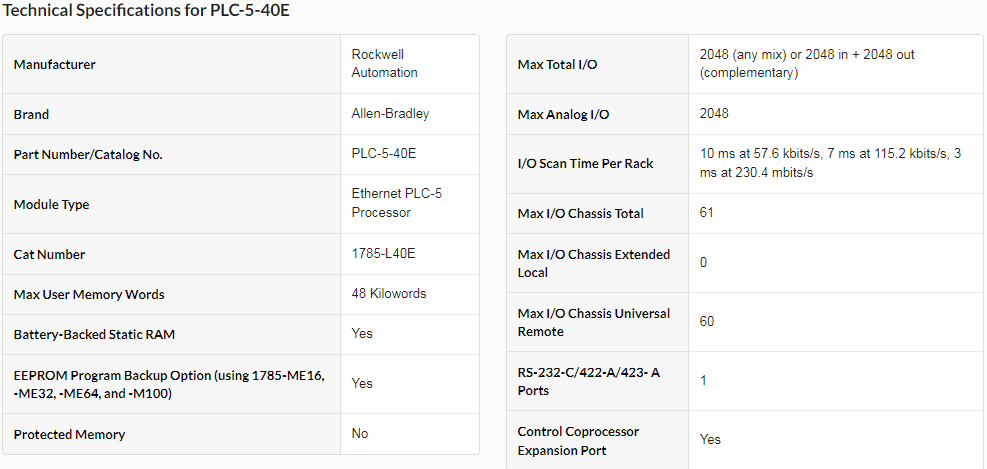Viewport: 987px width, 469px height.
Task: Click the Technical Specifications for PLC-5-40E heading
Action: tap(145, 13)
